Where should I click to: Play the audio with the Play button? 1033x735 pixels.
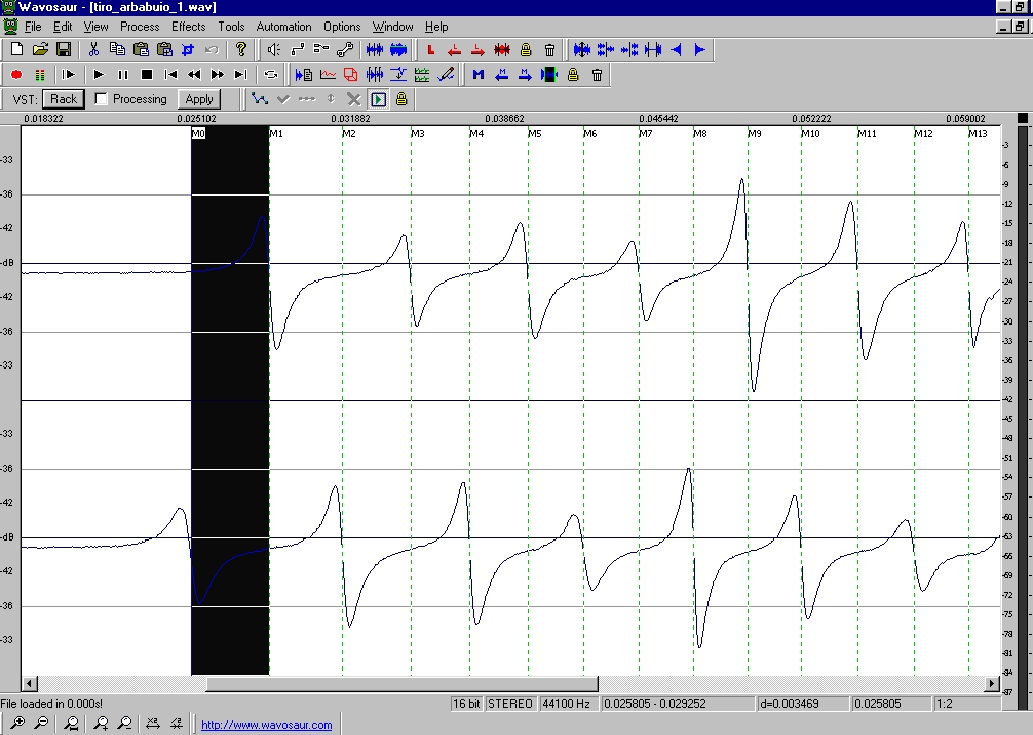click(99, 74)
